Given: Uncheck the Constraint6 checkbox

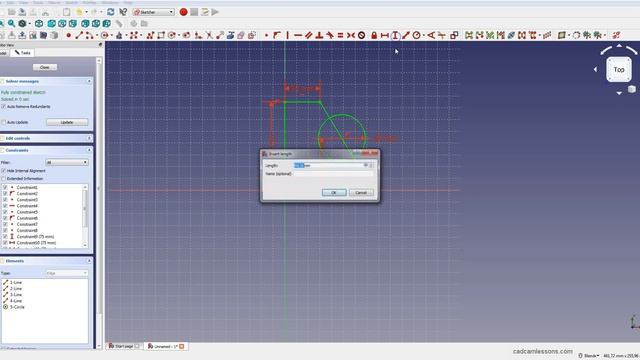Looking at the screenshot, I should point(5,218).
